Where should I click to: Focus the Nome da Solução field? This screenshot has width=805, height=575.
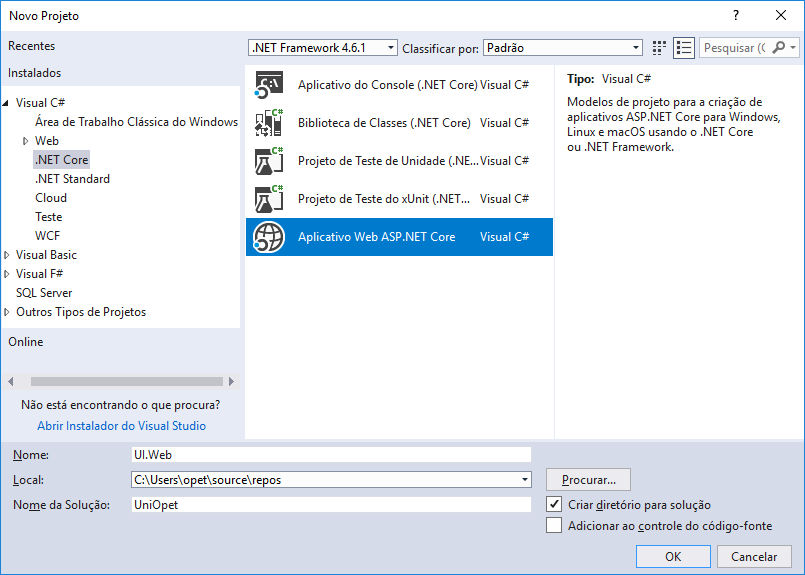[331, 505]
